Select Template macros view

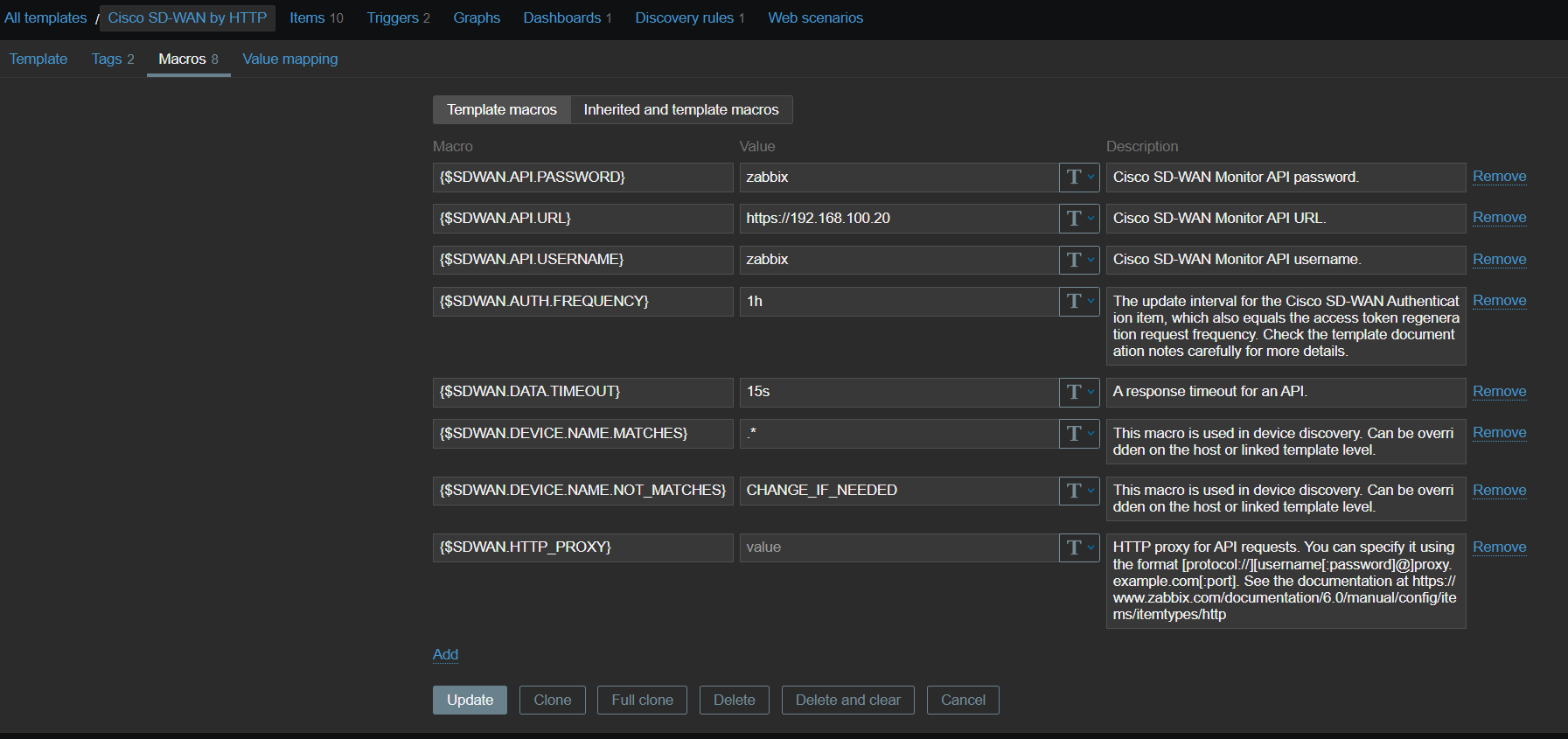pyautogui.click(x=502, y=109)
